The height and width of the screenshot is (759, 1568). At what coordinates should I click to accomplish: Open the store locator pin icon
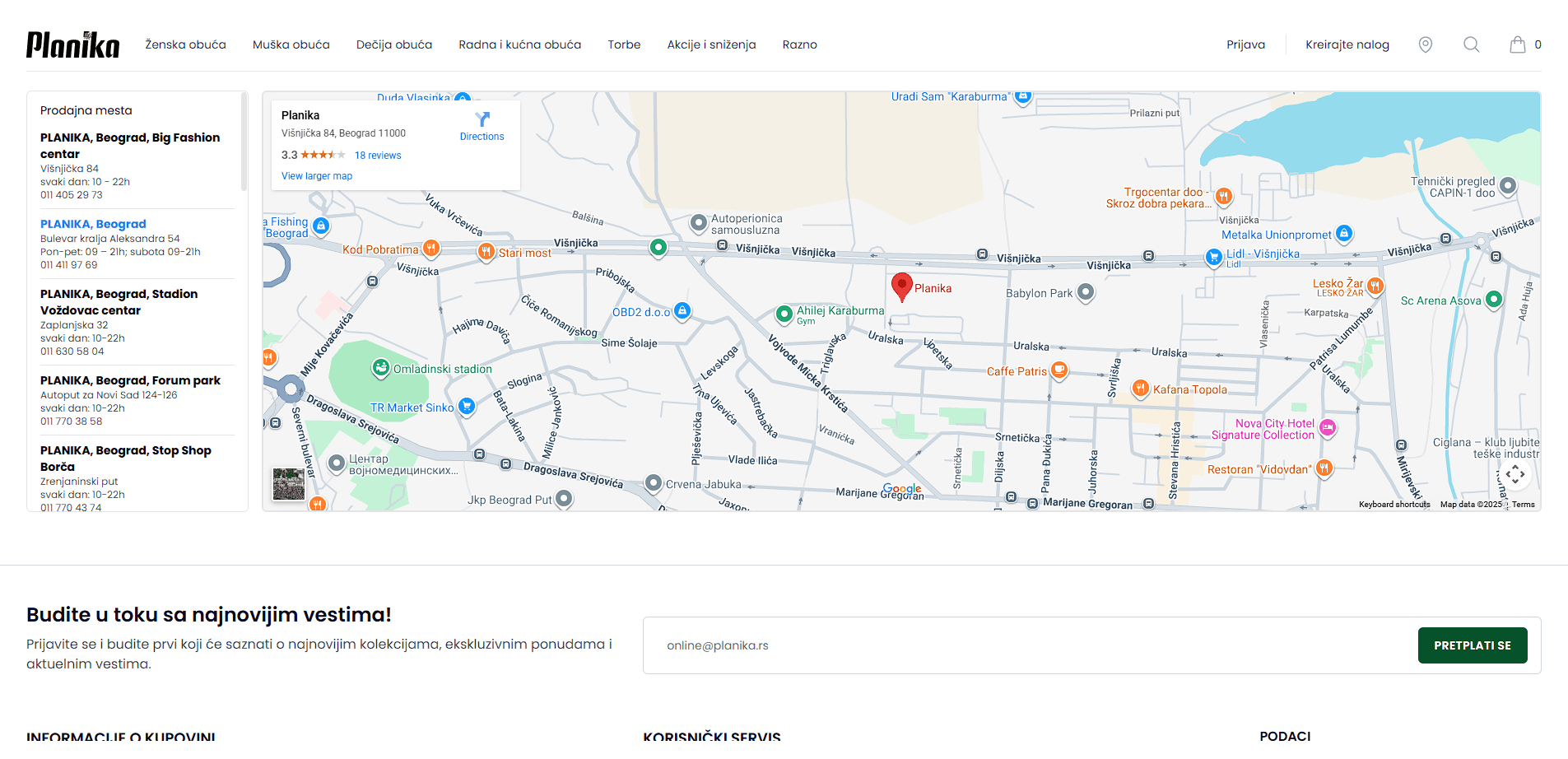click(x=1425, y=44)
